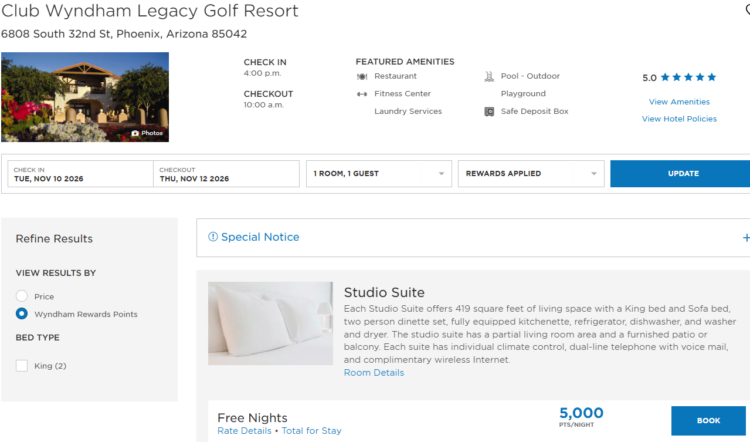The image size is (750, 442).
Task: Click the Restaurant amenity icon
Action: [x=362, y=77]
